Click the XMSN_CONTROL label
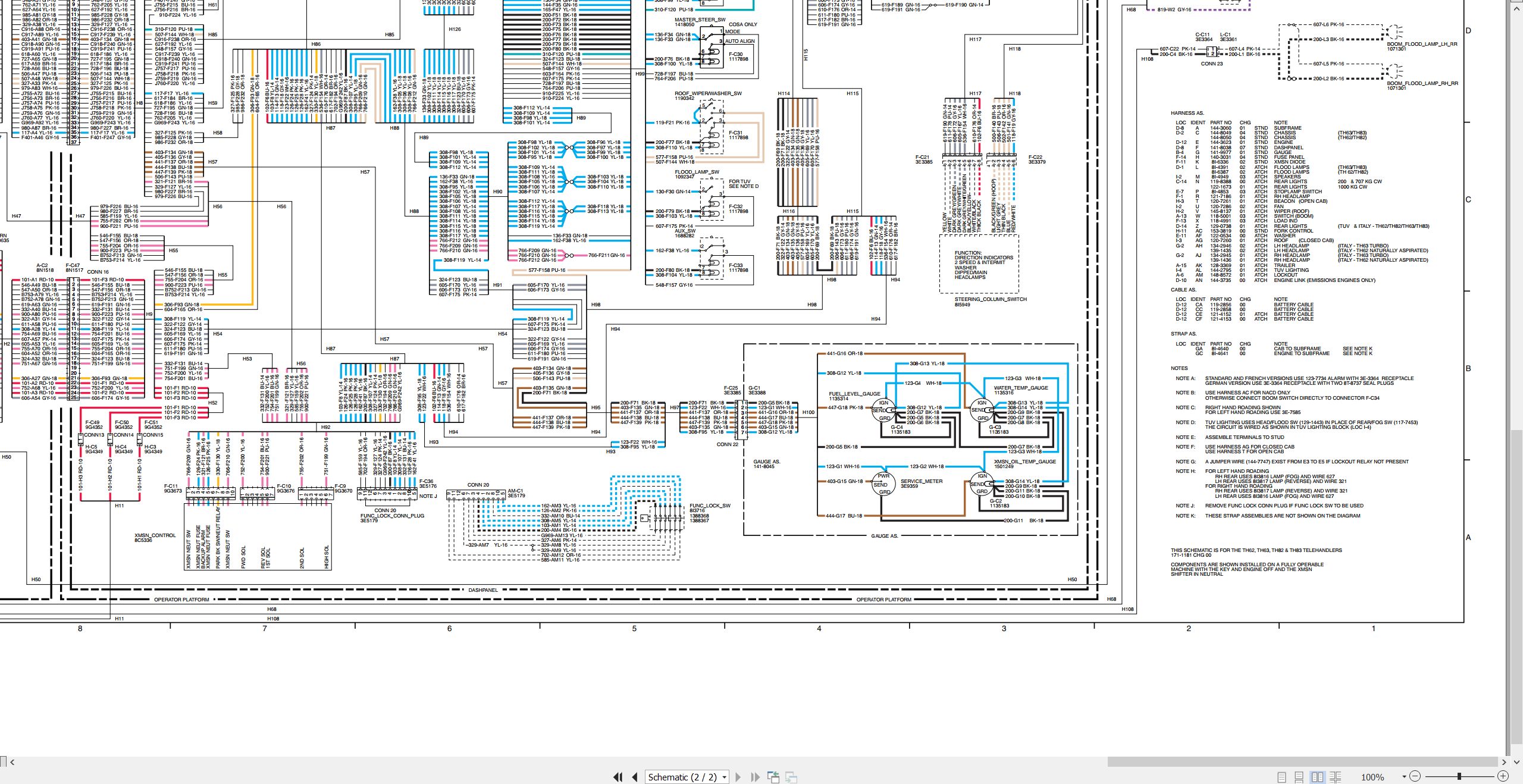1523x784 pixels. pyautogui.click(x=155, y=535)
